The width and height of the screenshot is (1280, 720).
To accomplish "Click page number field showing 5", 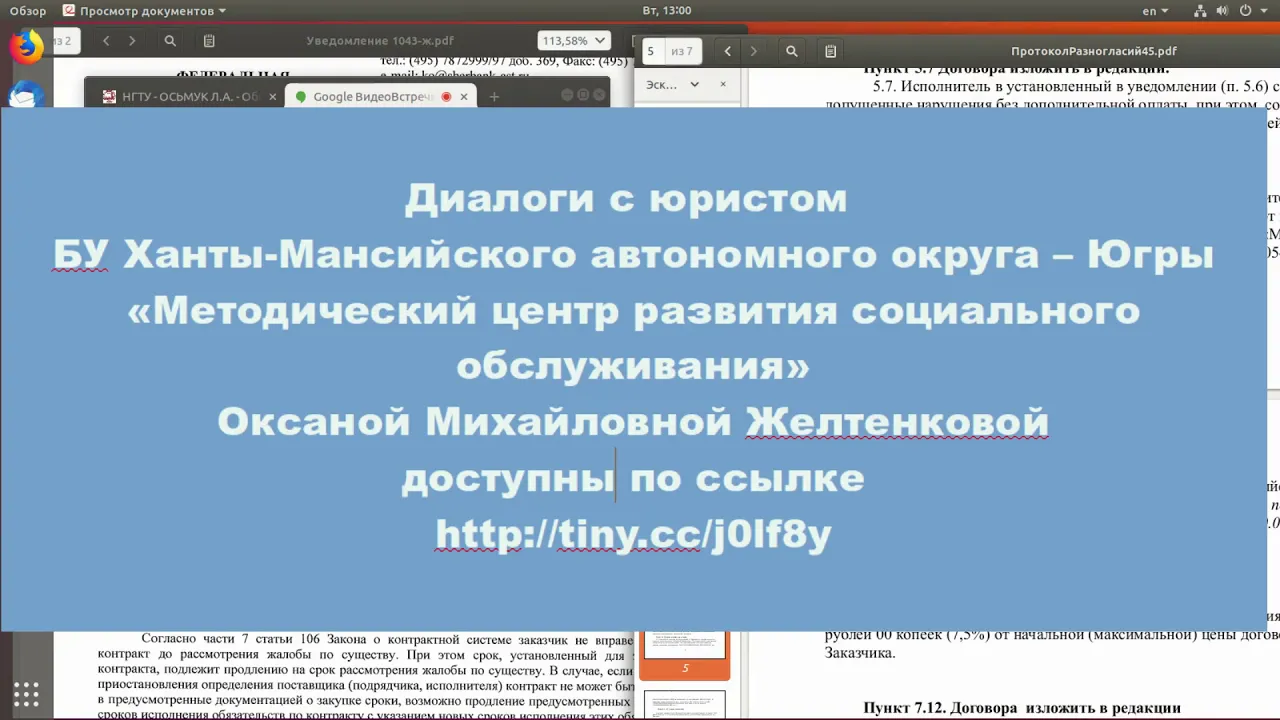I will pos(650,51).
